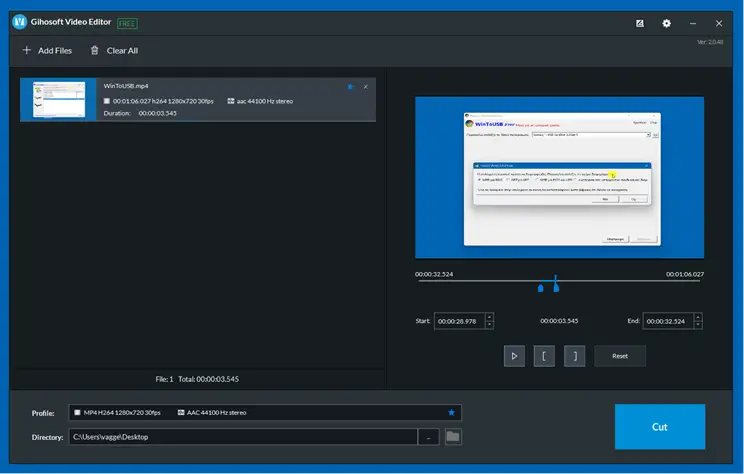Click the Reset button

point(620,356)
